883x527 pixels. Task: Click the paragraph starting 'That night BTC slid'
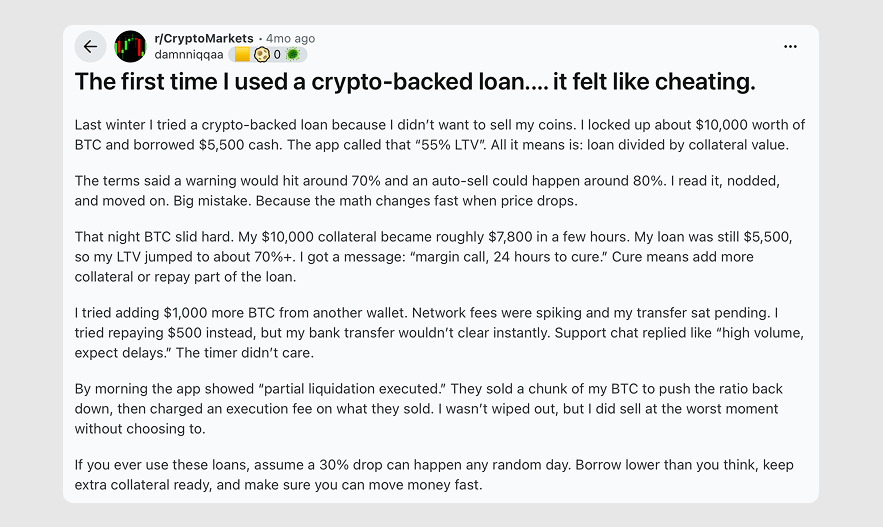440,257
